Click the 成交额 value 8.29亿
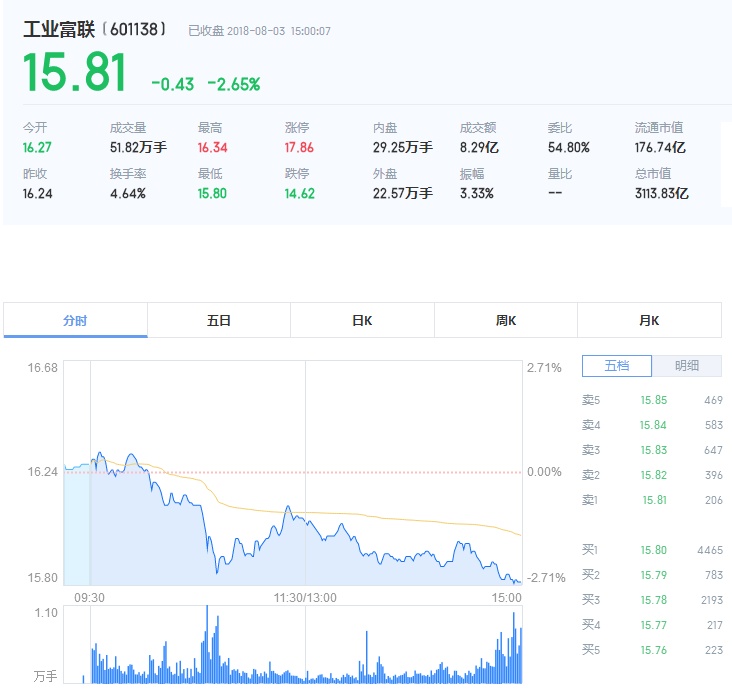This screenshot has width=732, height=692. [x=479, y=148]
